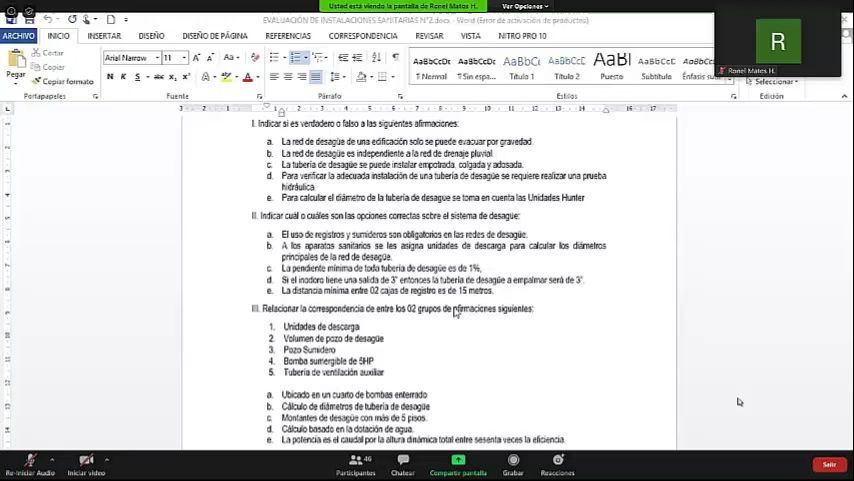Toggle Iniciar video camera
The height and width of the screenshot is (481, 854).
coord(86,460)
